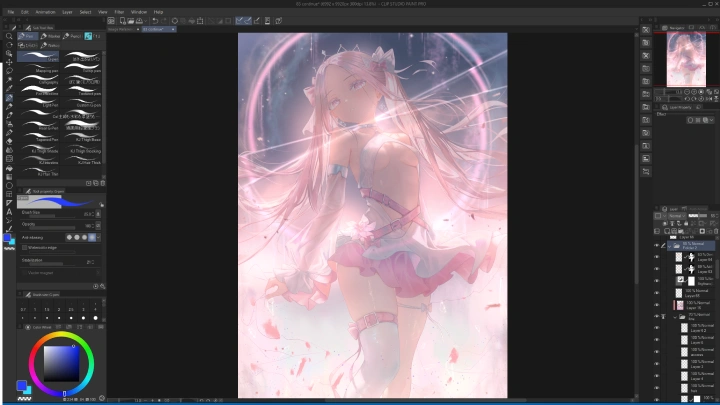The width and height of the screenshot is (720, 405).
Task: Click the Clear circle icon in command bar
Action: pyautogui.click(x=174, y=21)
